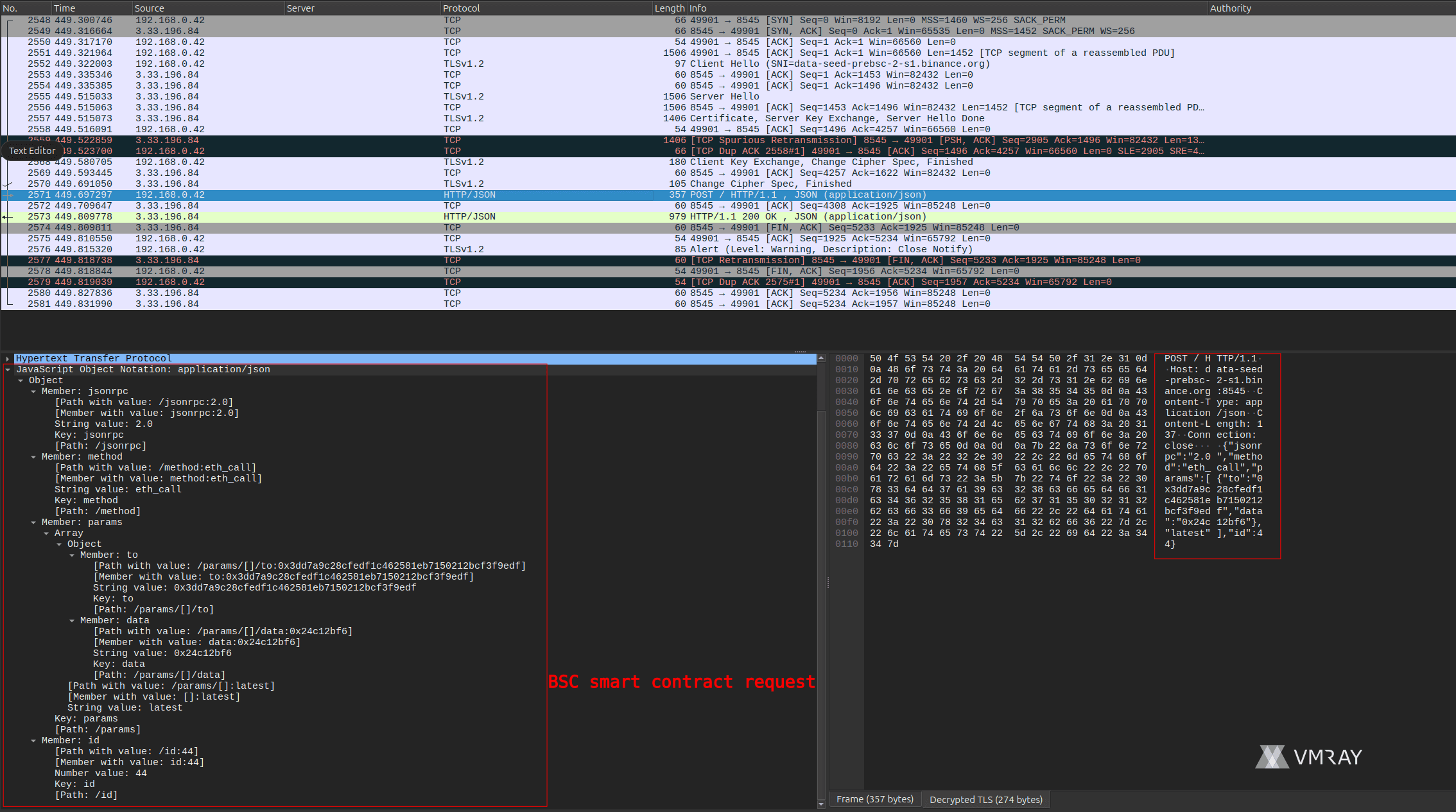The width and height of the screenshot is (1456, 812).
Task: Click the details pane scroll-up arrow
Action: 820,358
